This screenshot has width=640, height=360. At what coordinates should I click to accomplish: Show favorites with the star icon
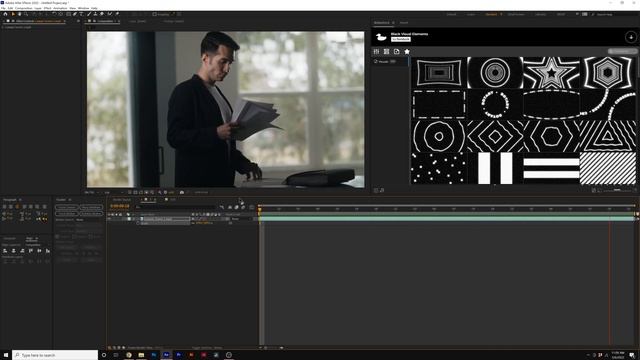[407, 51]
